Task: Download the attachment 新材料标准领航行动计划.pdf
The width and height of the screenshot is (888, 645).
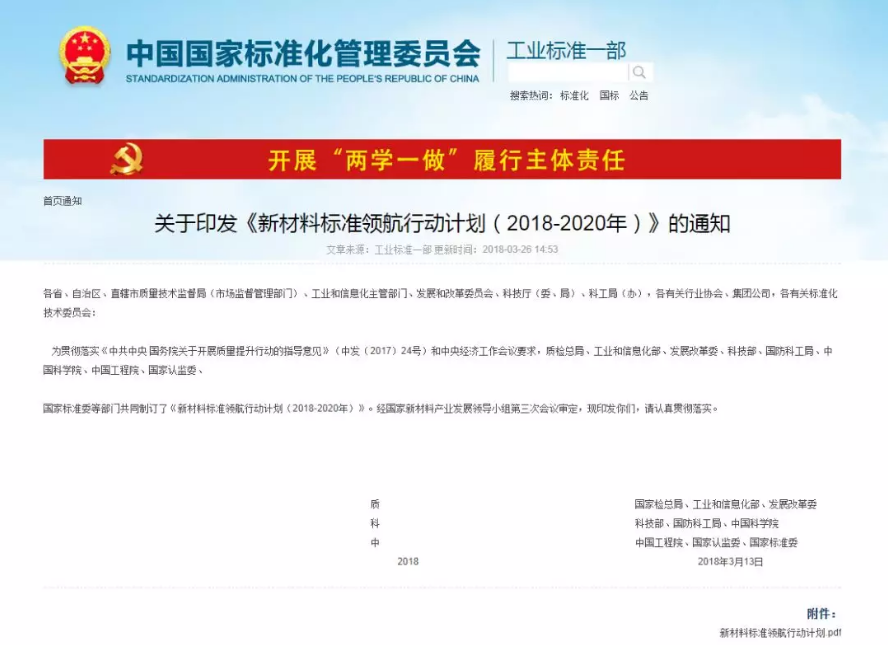Action: [x=780, y=633]
